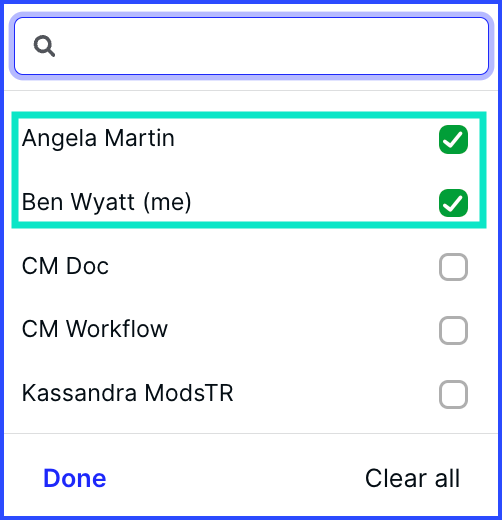502x520 pixels.
Task: Pick the Kassandra ModsTR name in list
Action: 128,393
